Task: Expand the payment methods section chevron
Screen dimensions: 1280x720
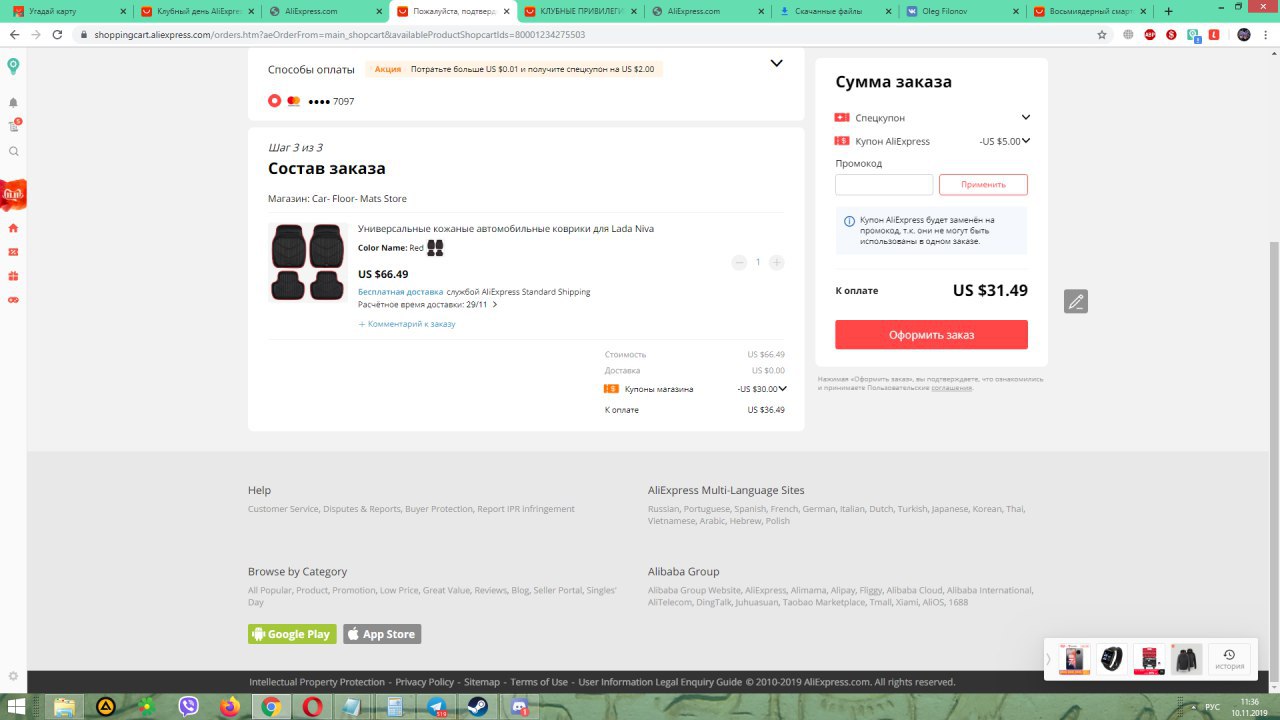Action: click(x=776, y=63)
